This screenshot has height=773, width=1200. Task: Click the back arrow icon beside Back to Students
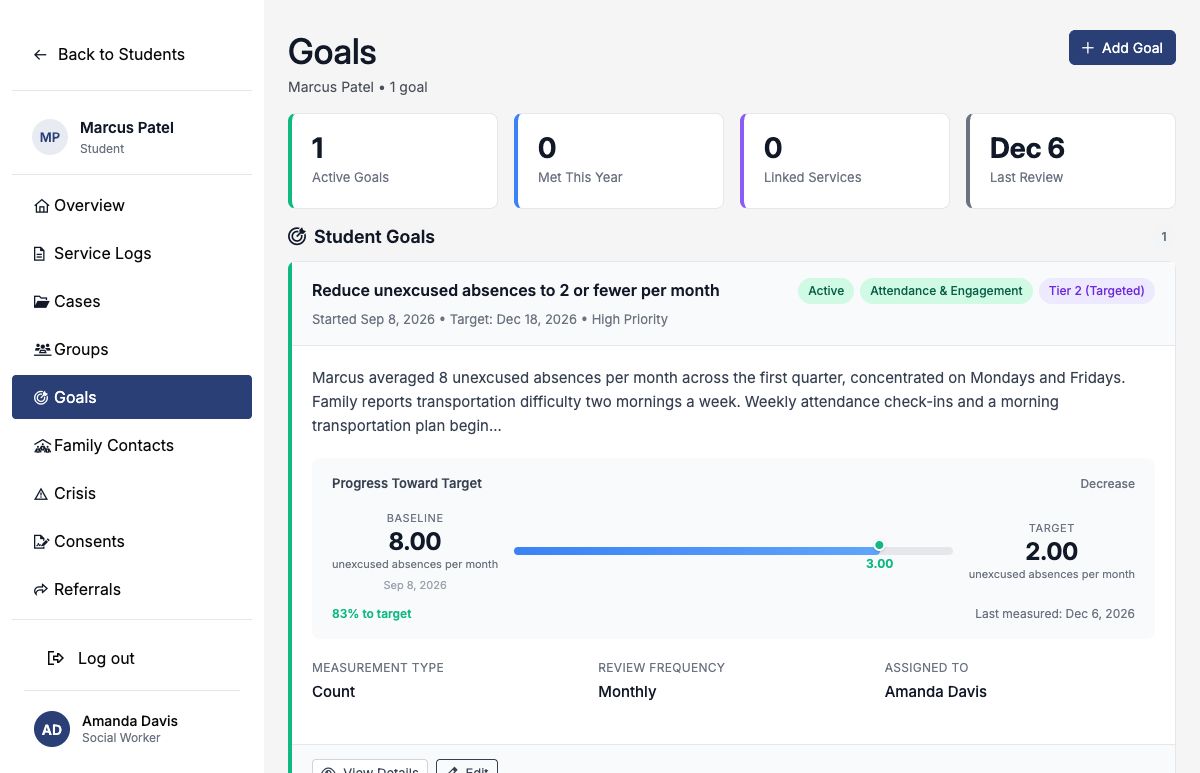click(40, 55)
